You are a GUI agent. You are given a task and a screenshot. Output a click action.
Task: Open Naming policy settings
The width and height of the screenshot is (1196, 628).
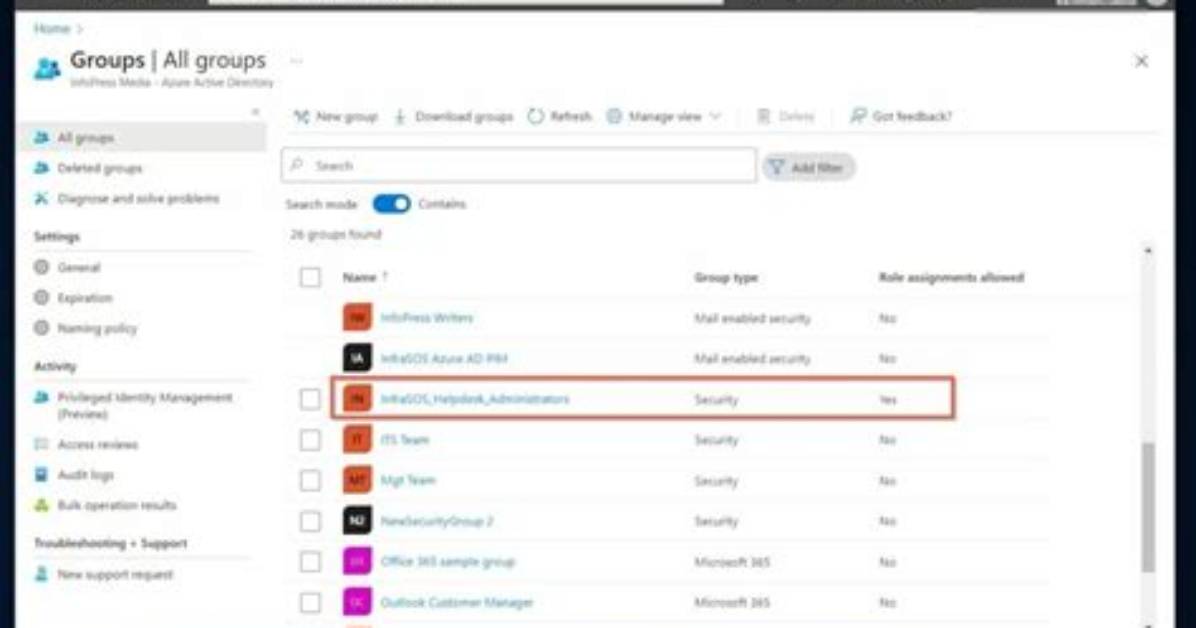(x=97, y=328)
